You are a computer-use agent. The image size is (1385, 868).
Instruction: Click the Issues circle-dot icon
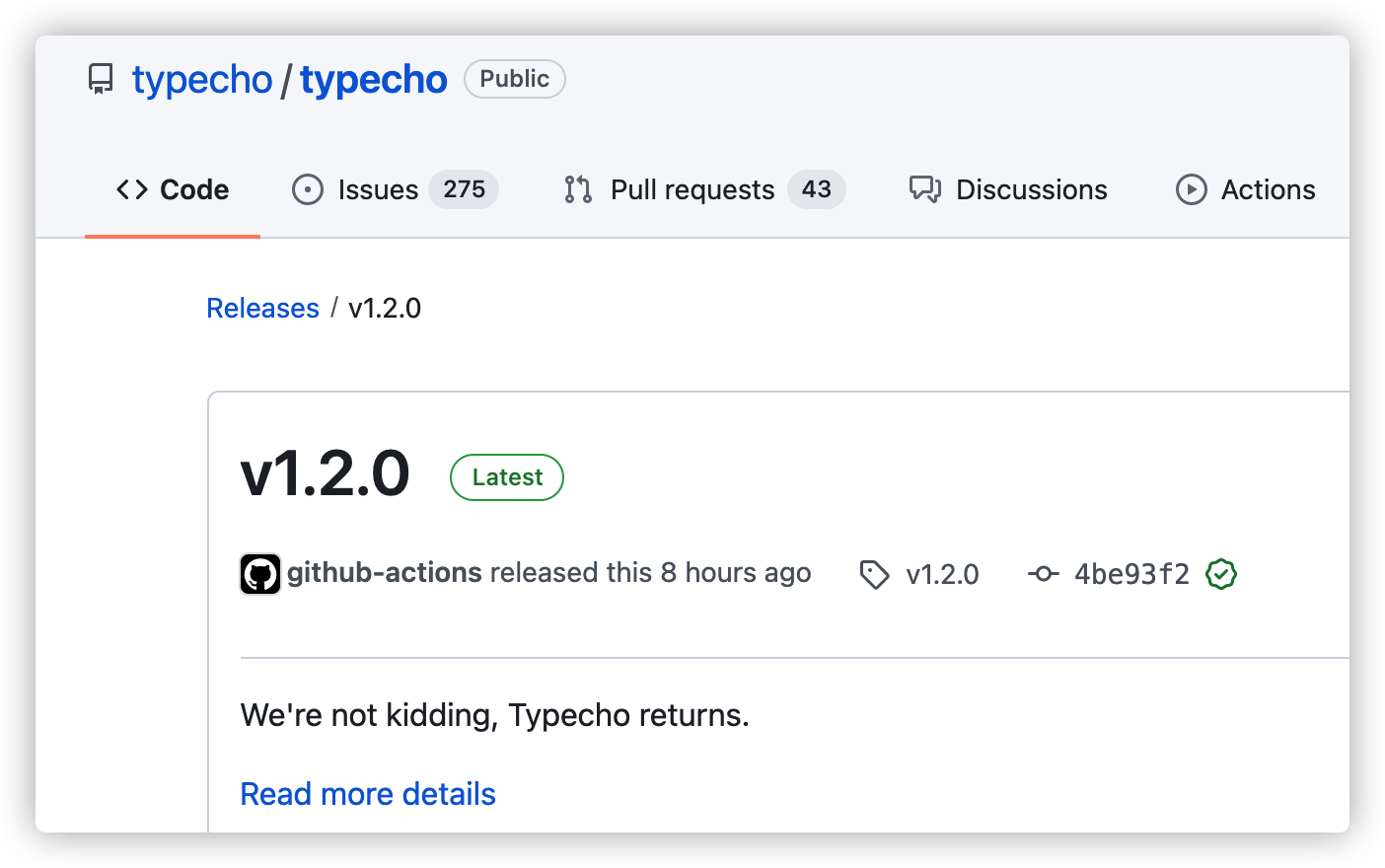click(308, 189)
